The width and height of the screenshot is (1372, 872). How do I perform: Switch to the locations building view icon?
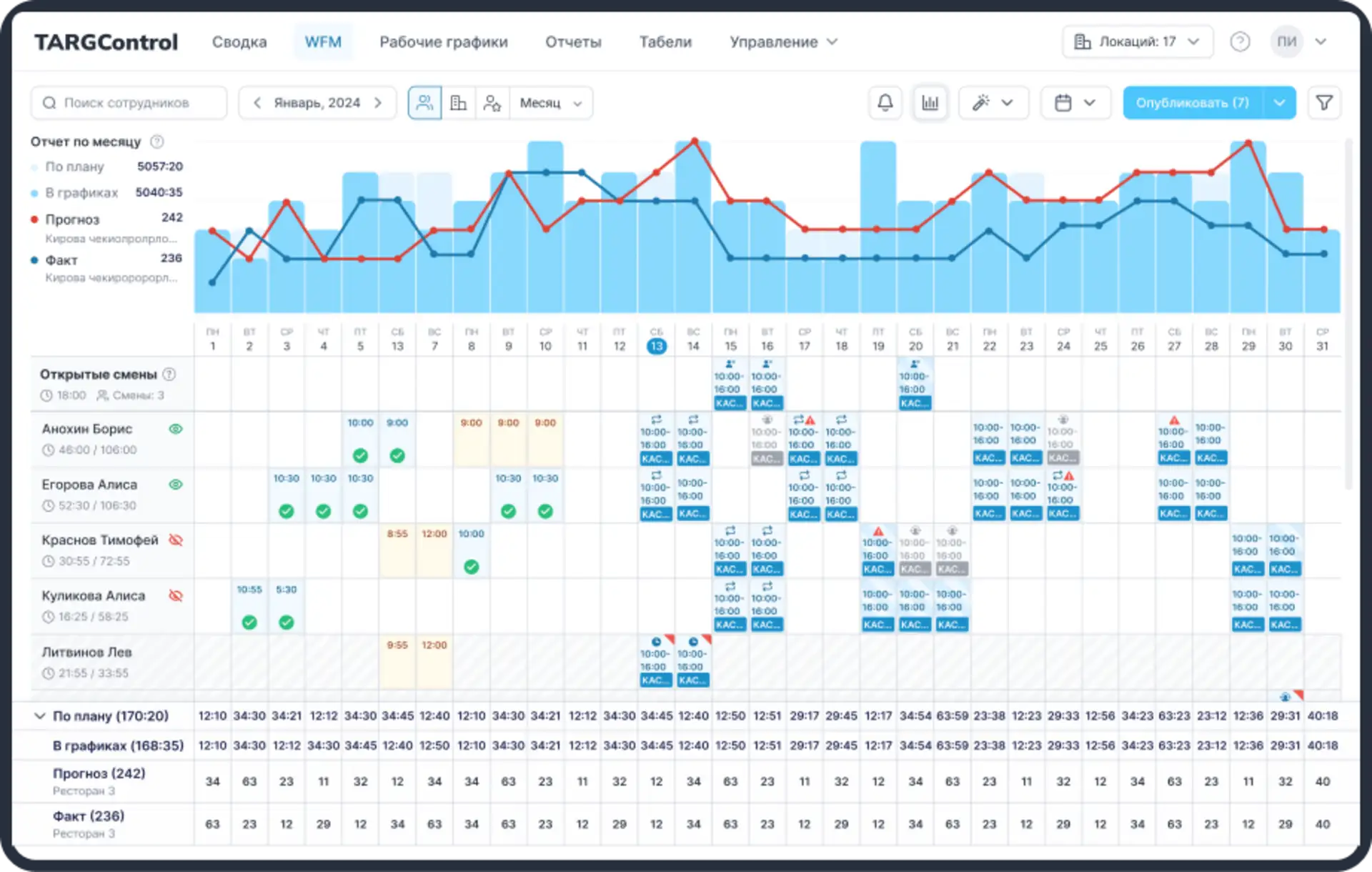(458, 103)
